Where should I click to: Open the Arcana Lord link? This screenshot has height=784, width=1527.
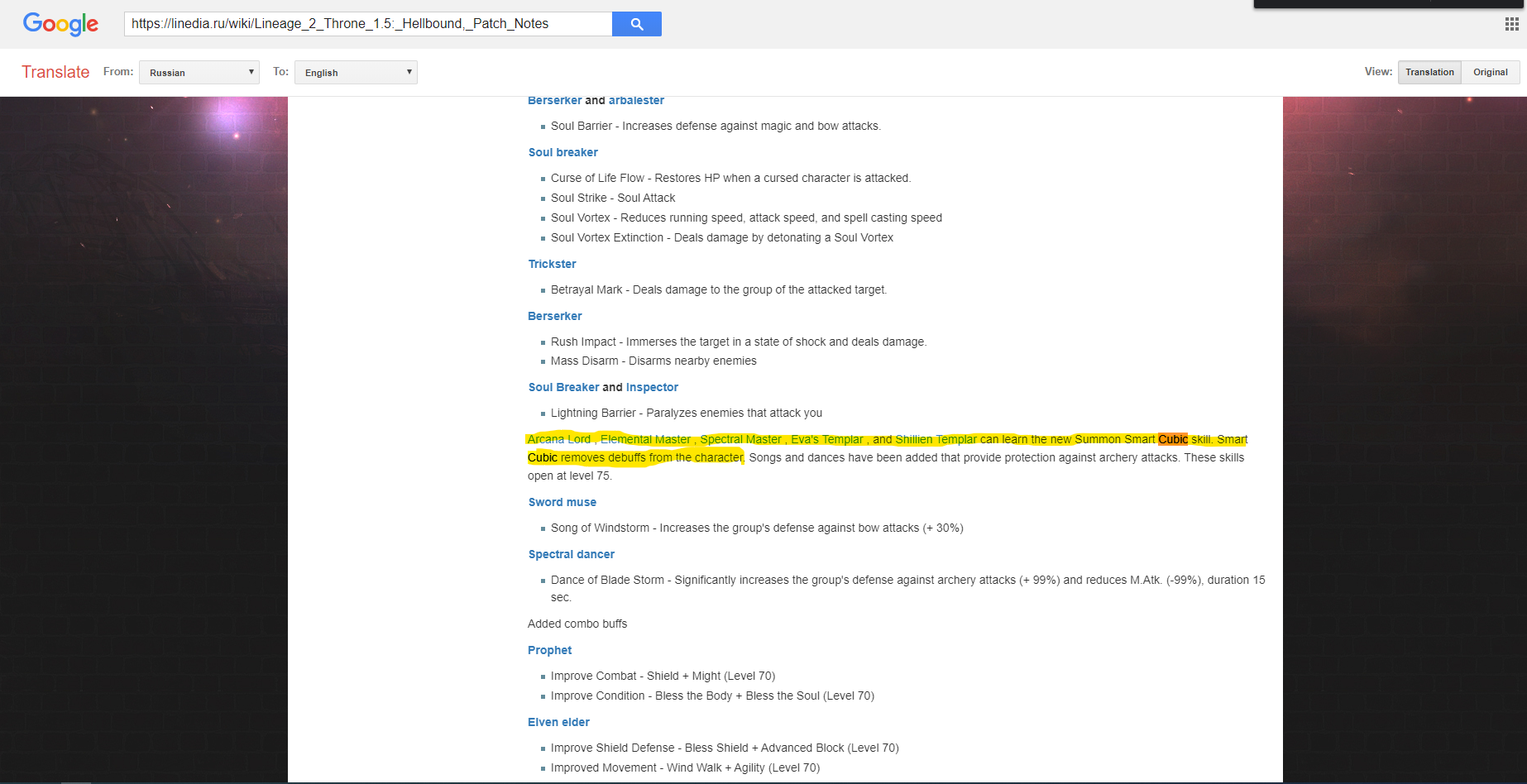(559, 439)
